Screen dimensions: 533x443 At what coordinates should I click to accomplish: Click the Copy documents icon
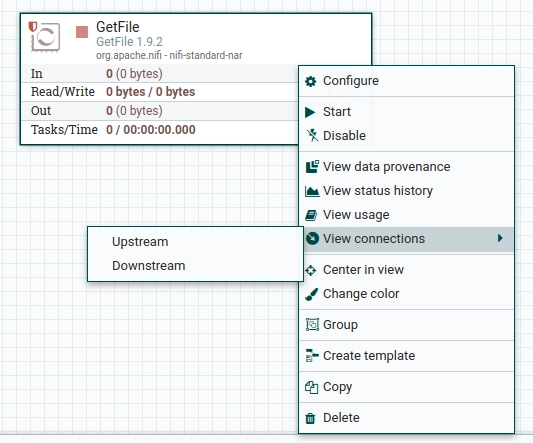pyautogui.click(x=311, y=387)
